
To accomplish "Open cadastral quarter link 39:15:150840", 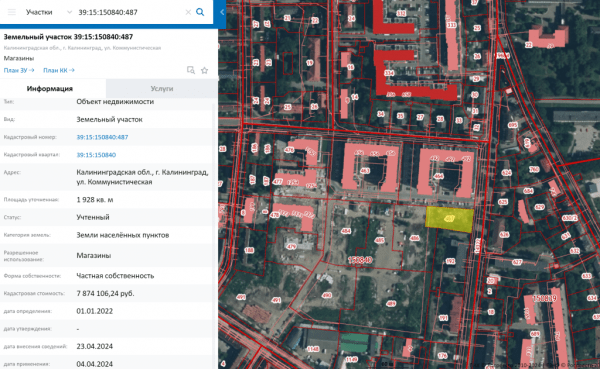I will click(96, 155).
